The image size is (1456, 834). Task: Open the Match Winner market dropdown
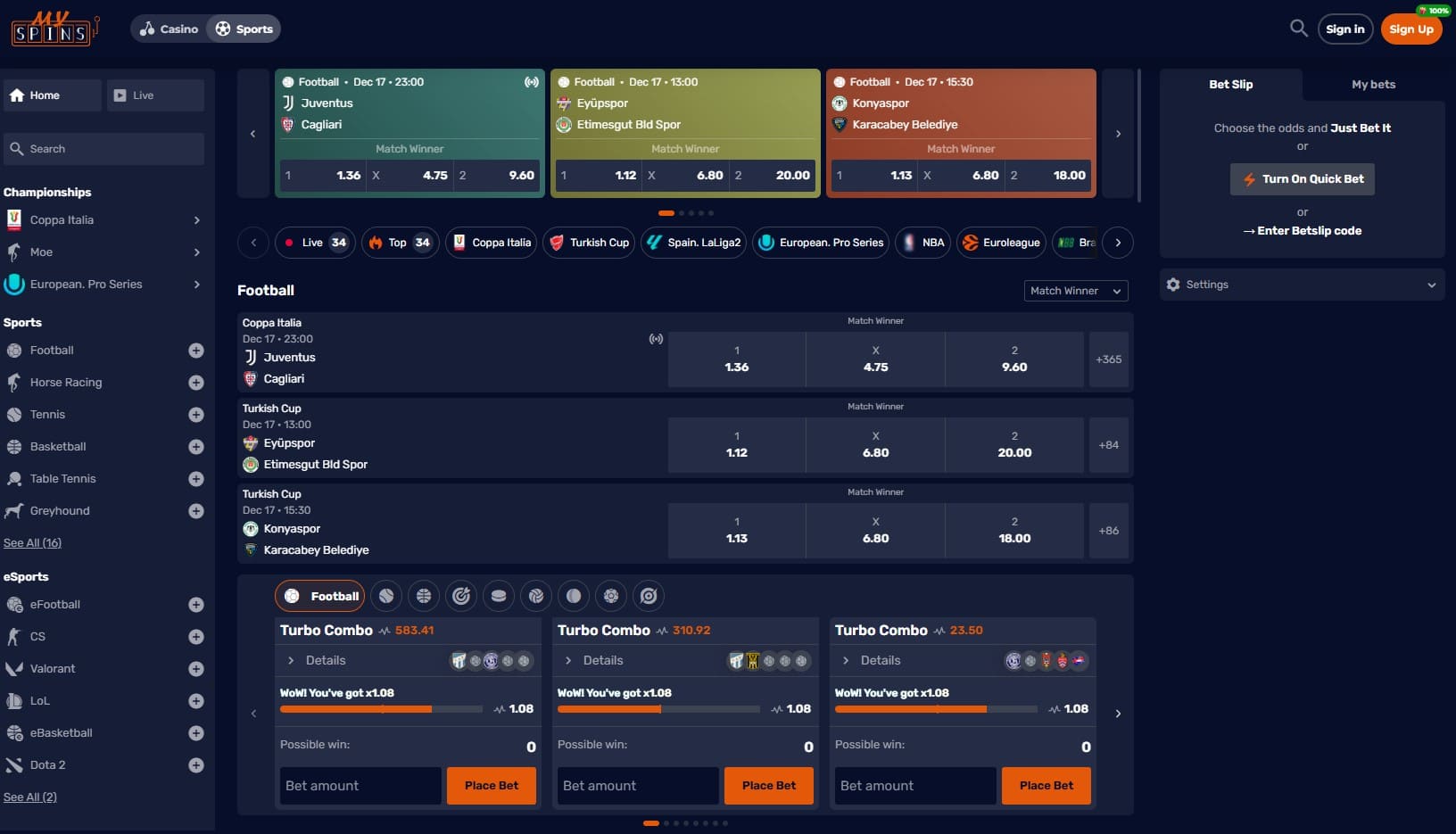pos(1075,291)
